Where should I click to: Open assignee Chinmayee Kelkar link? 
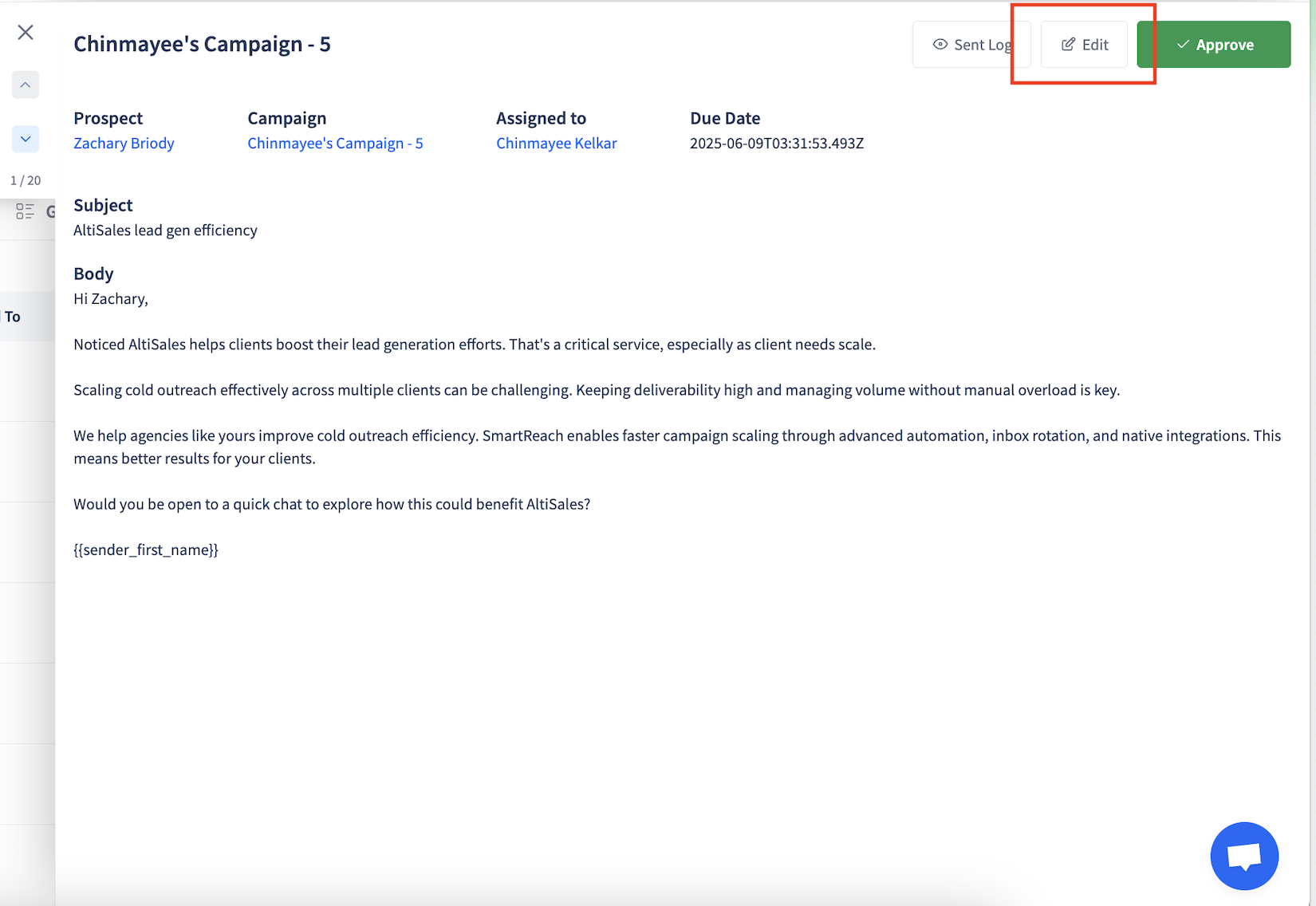[x=557, y=144]
